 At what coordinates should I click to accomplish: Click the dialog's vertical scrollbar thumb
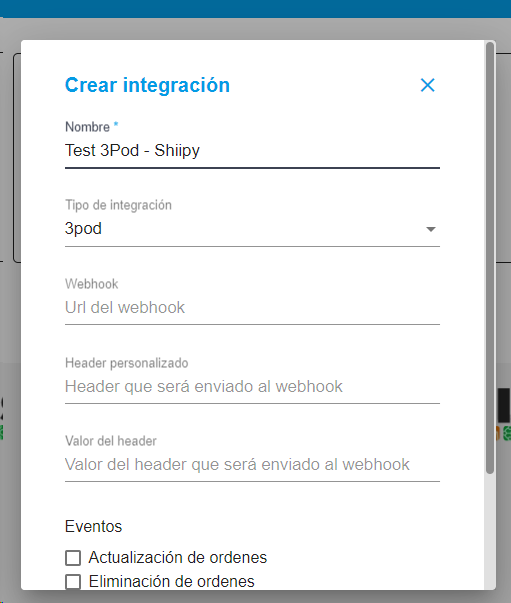[x=489, y=258]
